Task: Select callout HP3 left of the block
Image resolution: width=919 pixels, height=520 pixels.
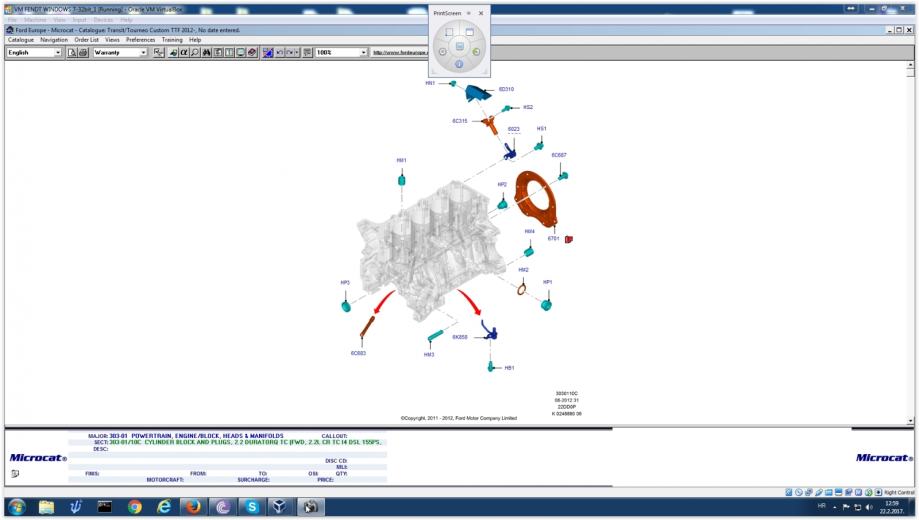Action: pos(345,283)
